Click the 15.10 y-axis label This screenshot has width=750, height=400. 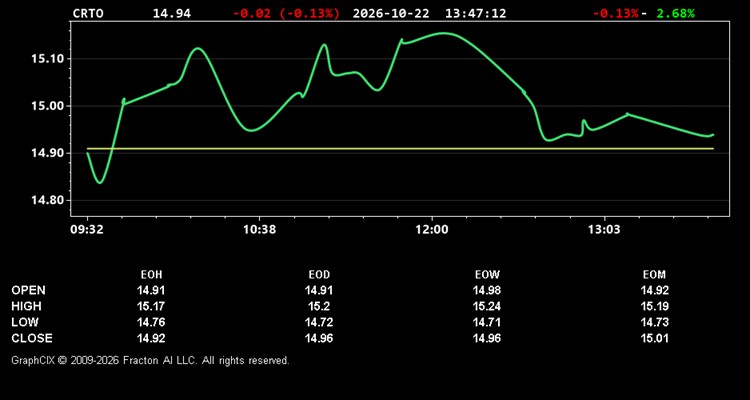[47, 59]
